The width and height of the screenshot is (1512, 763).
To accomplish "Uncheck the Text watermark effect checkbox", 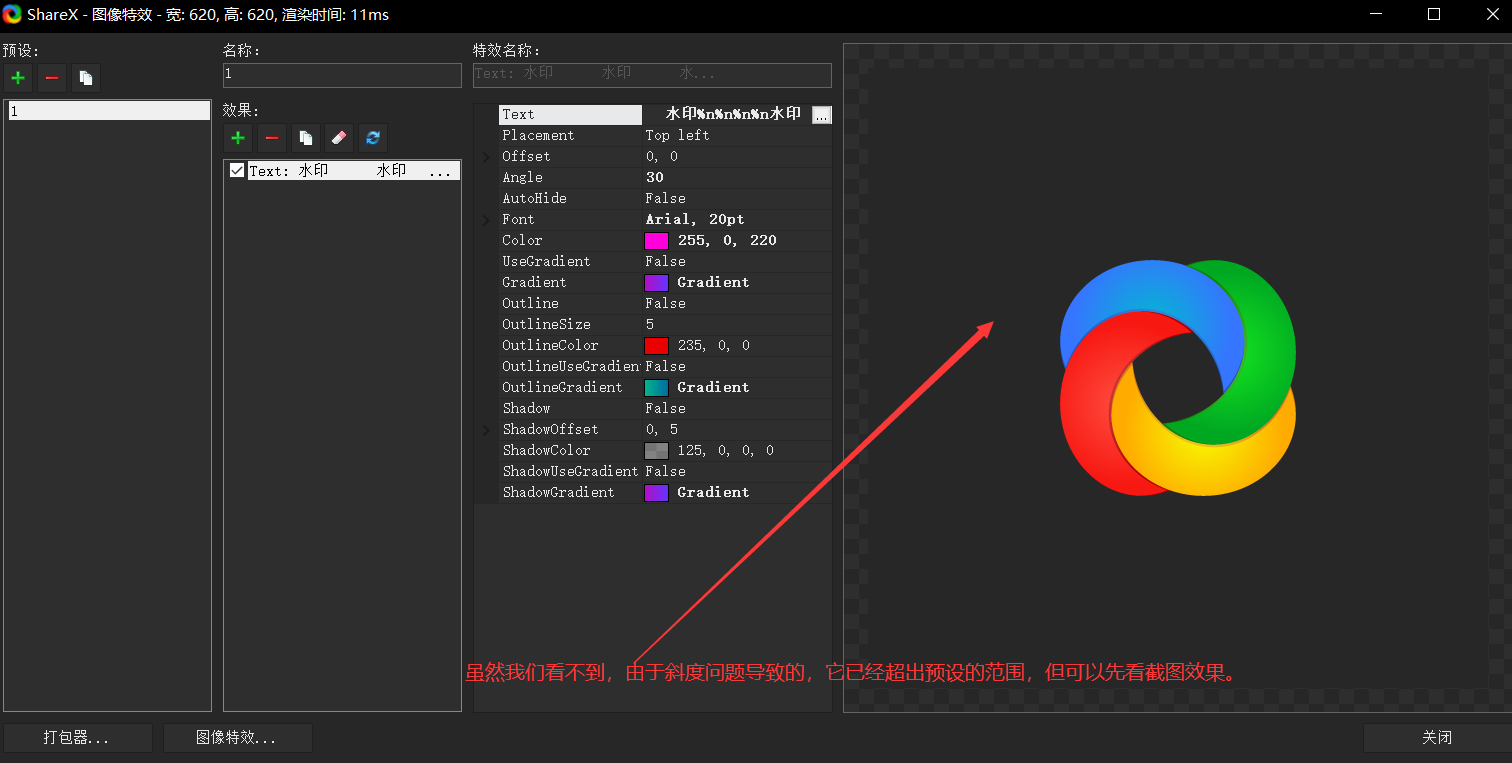I will point(237,171).
